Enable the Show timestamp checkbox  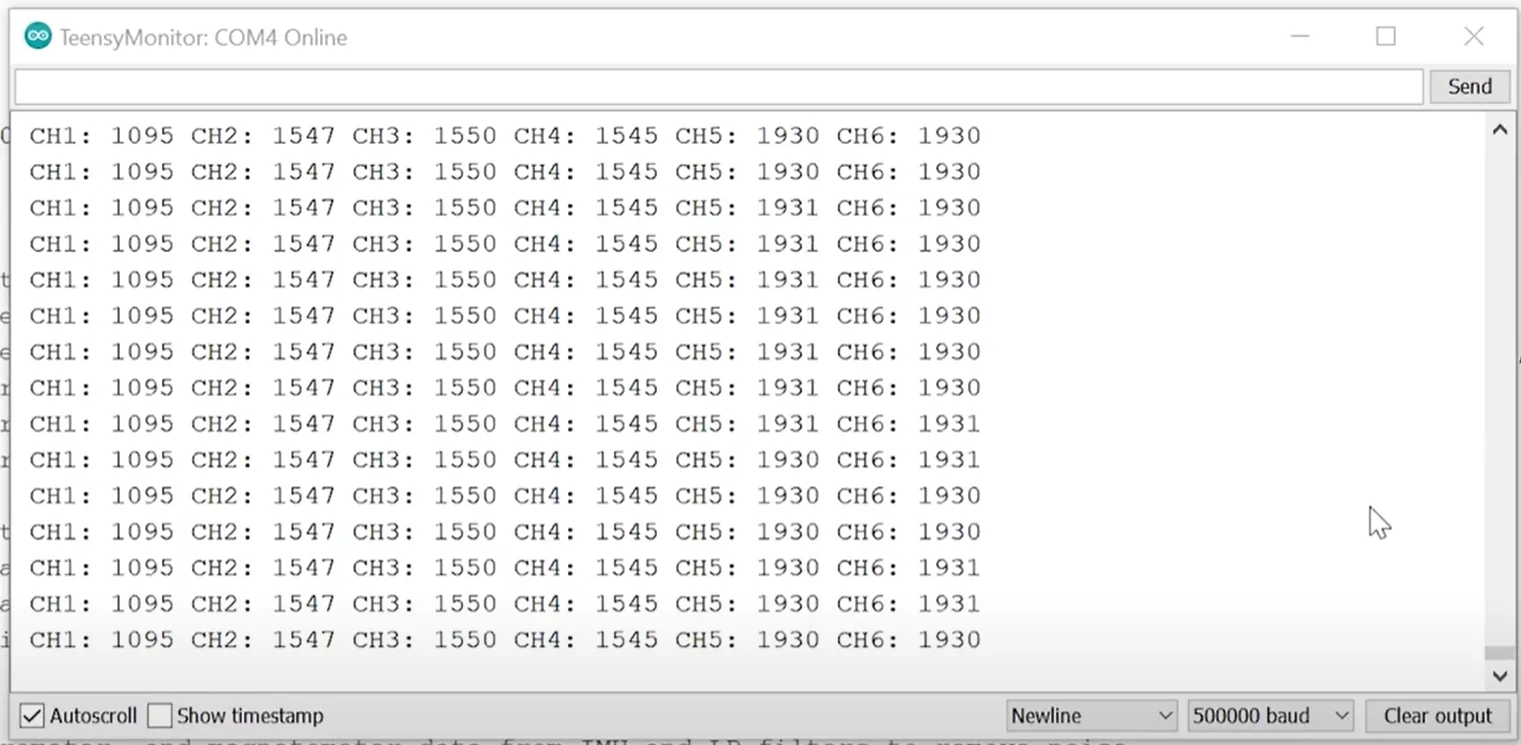point(160,716)
